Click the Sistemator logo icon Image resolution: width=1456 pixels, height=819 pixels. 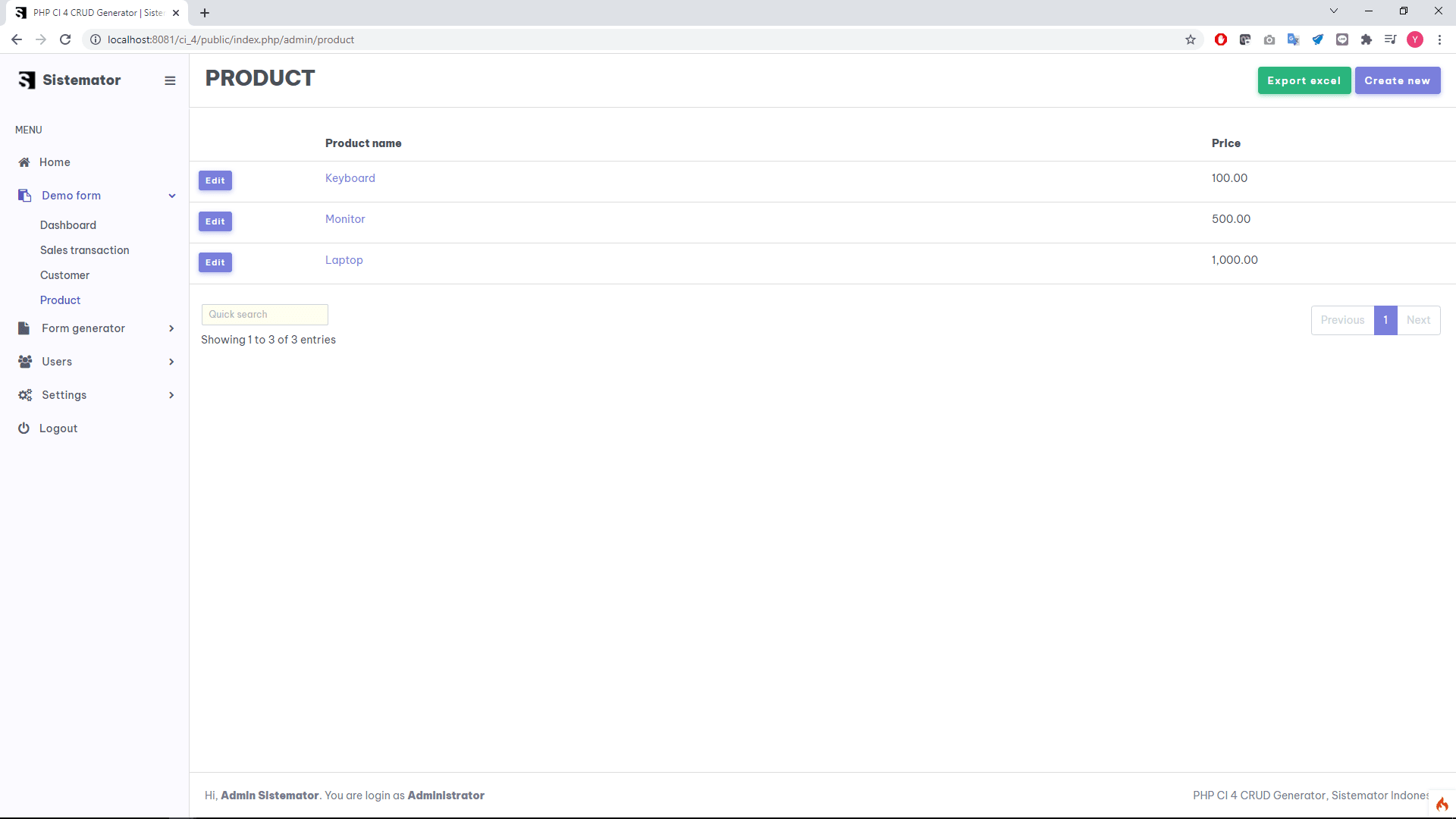tap(27, 80)
